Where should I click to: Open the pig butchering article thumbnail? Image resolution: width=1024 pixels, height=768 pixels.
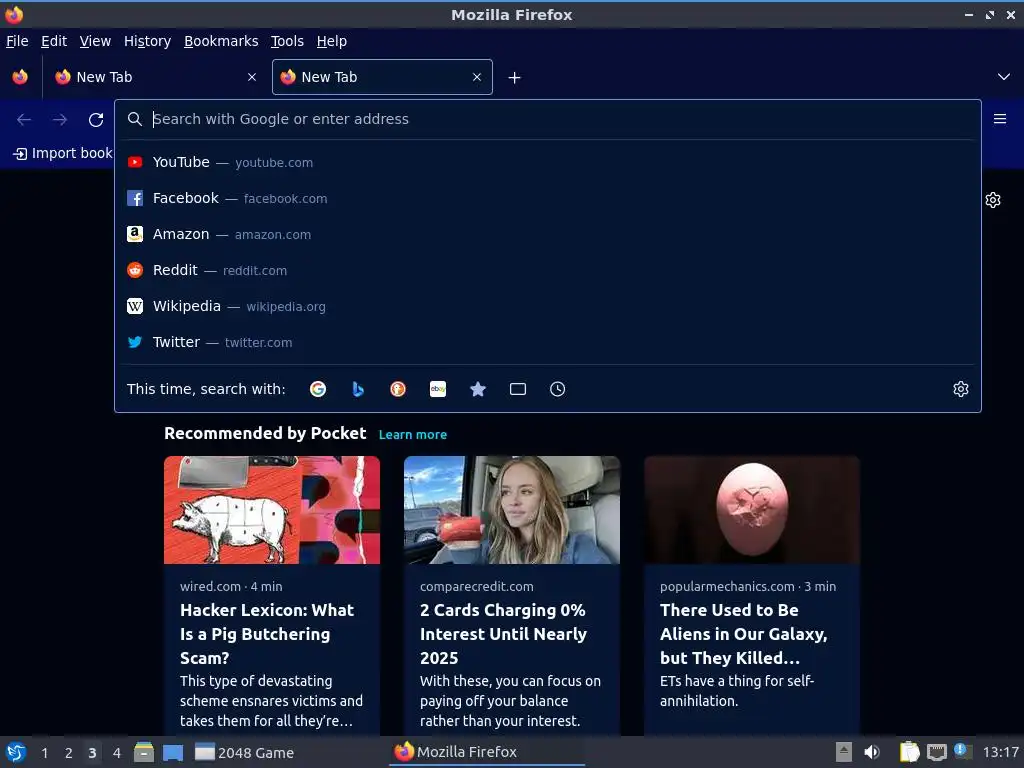pyautogui.click(x=272, y=510)
